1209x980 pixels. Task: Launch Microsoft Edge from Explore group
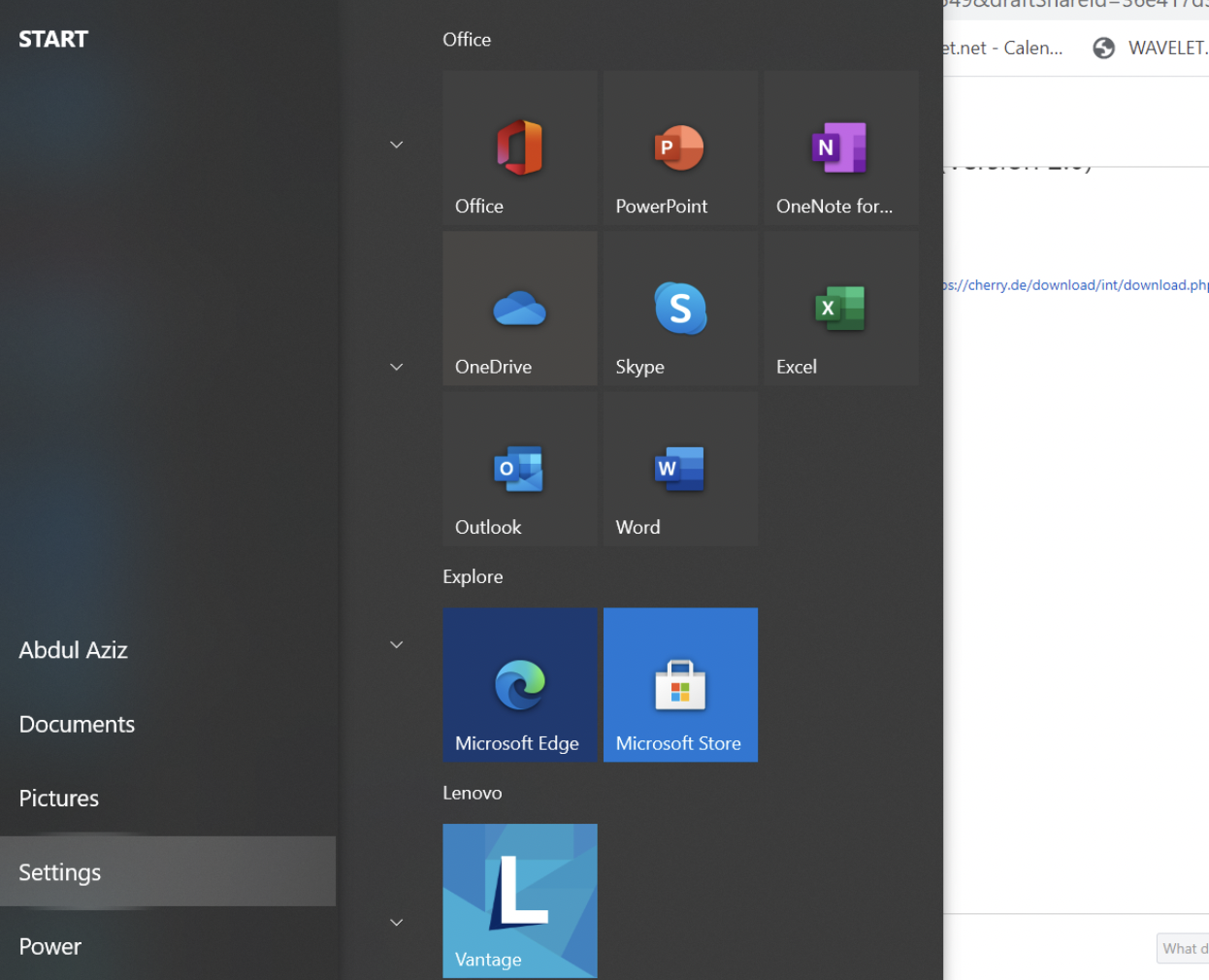click(519, 685)
